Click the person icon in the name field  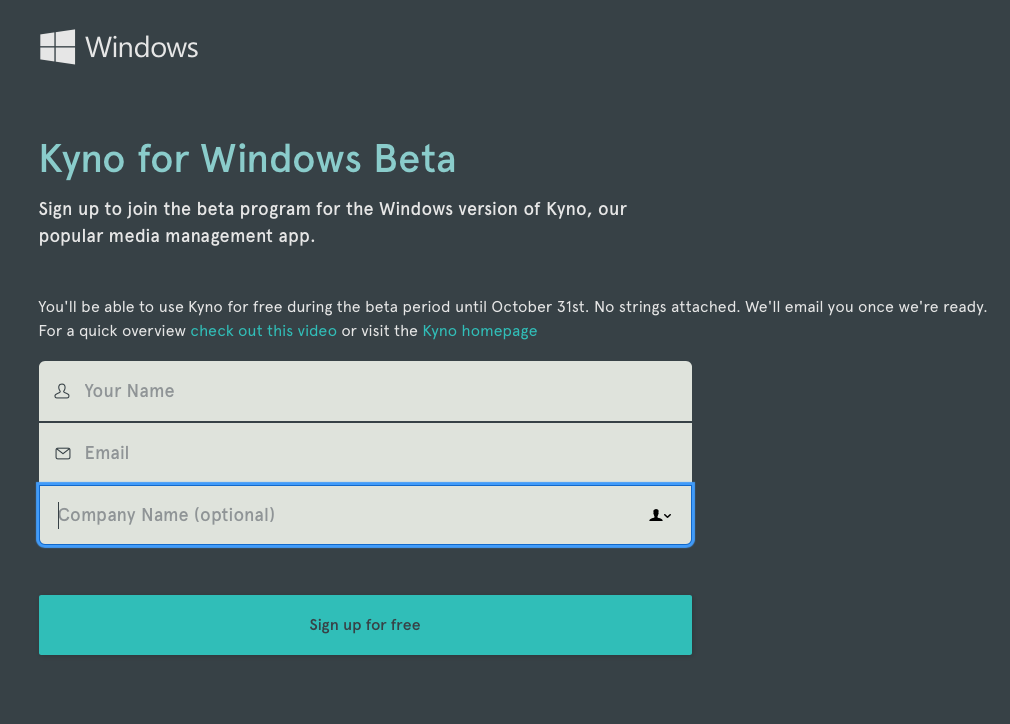(62, 391)
